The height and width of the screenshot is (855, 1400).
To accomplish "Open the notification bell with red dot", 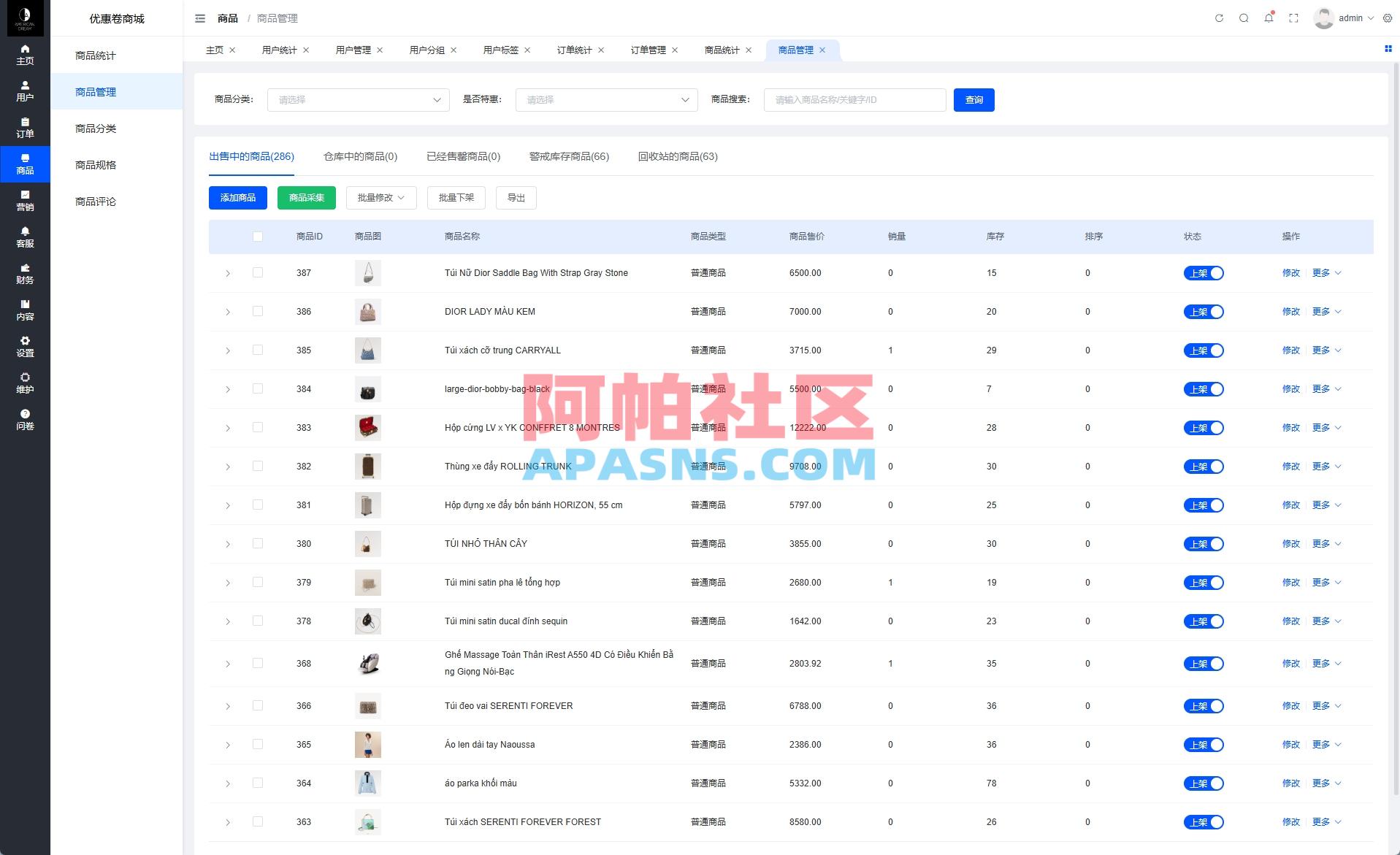I will point(1269,18).
